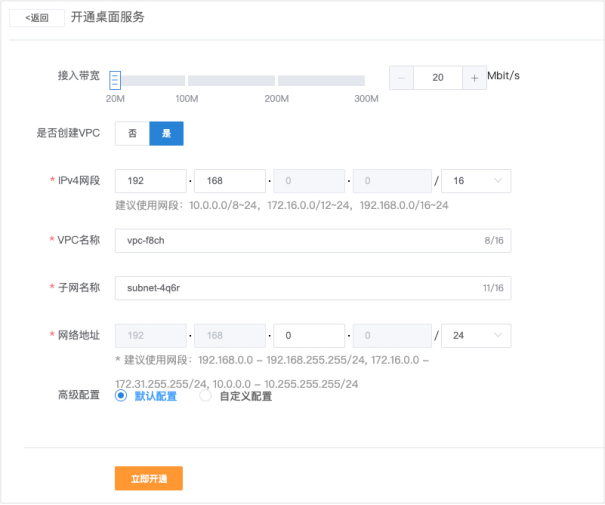Click the 300M segment of the bandwidth slider

tap(321, 80)
